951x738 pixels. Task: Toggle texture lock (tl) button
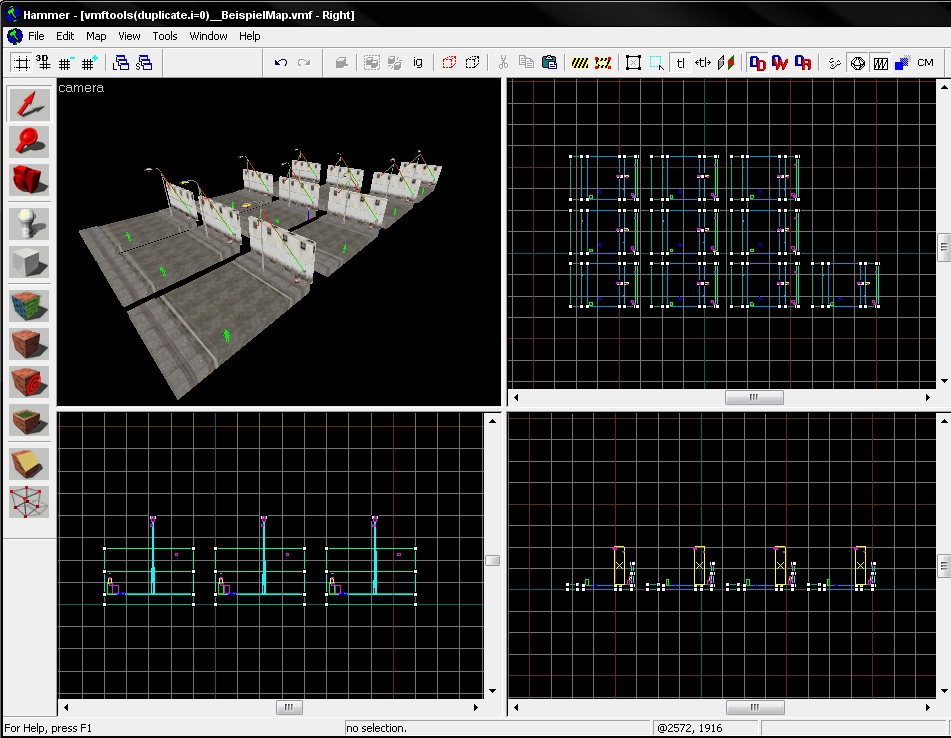click(x=681, y=63)
